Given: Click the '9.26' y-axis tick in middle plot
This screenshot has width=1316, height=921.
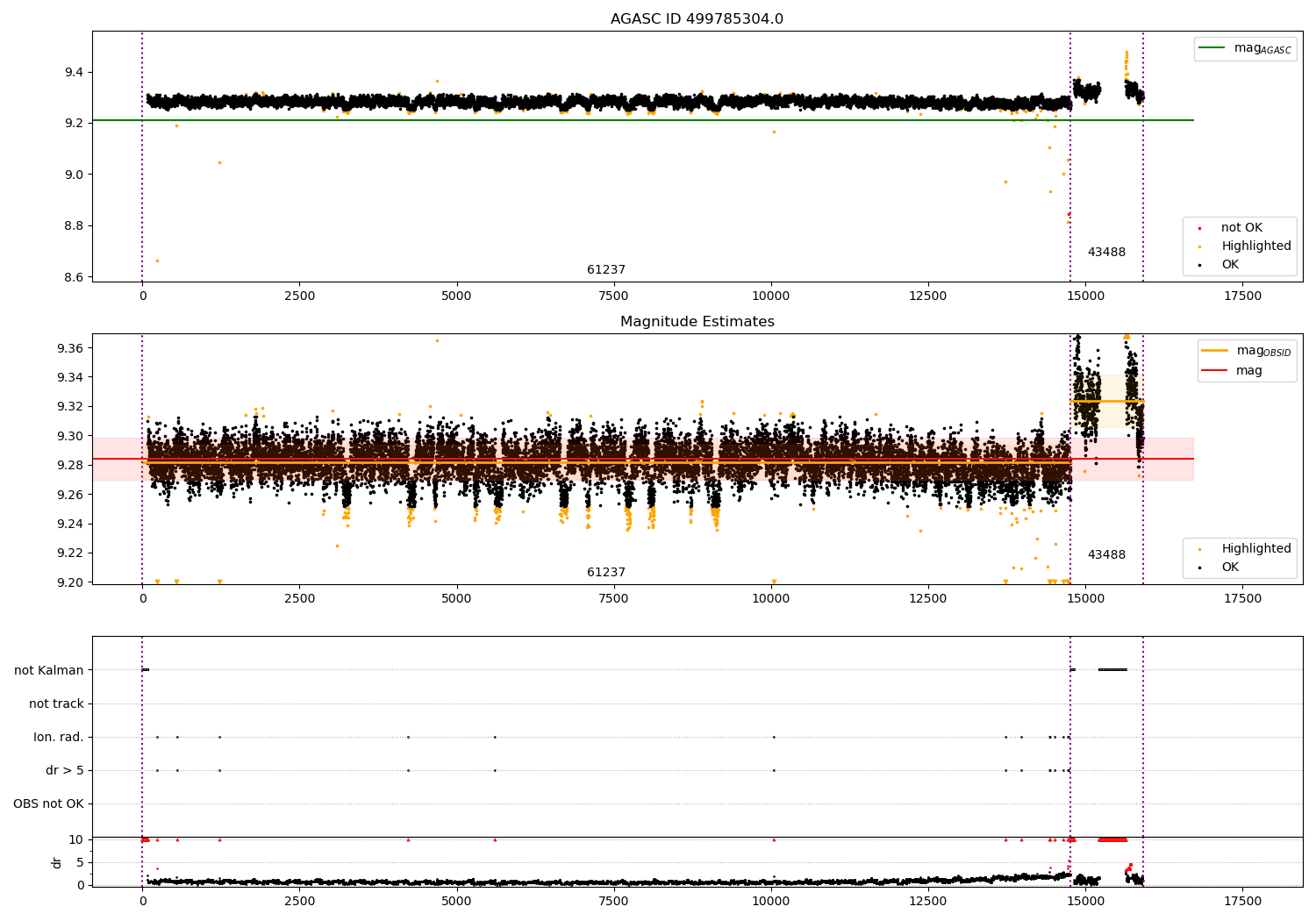Looking at the screenshot, I should (71, 495).
